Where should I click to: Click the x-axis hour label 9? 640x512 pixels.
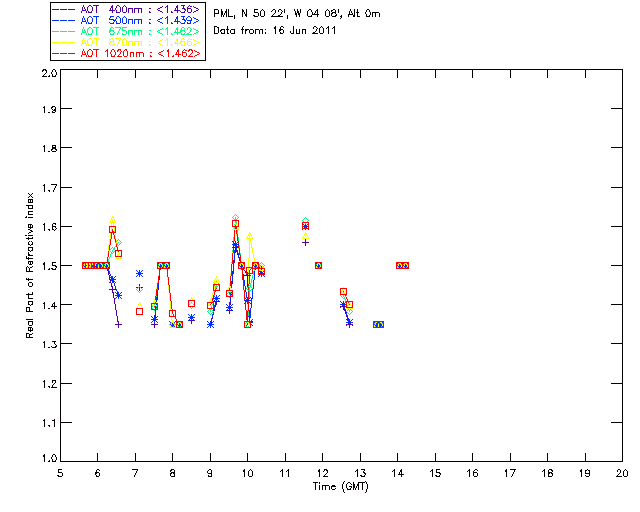coord(210,473)
